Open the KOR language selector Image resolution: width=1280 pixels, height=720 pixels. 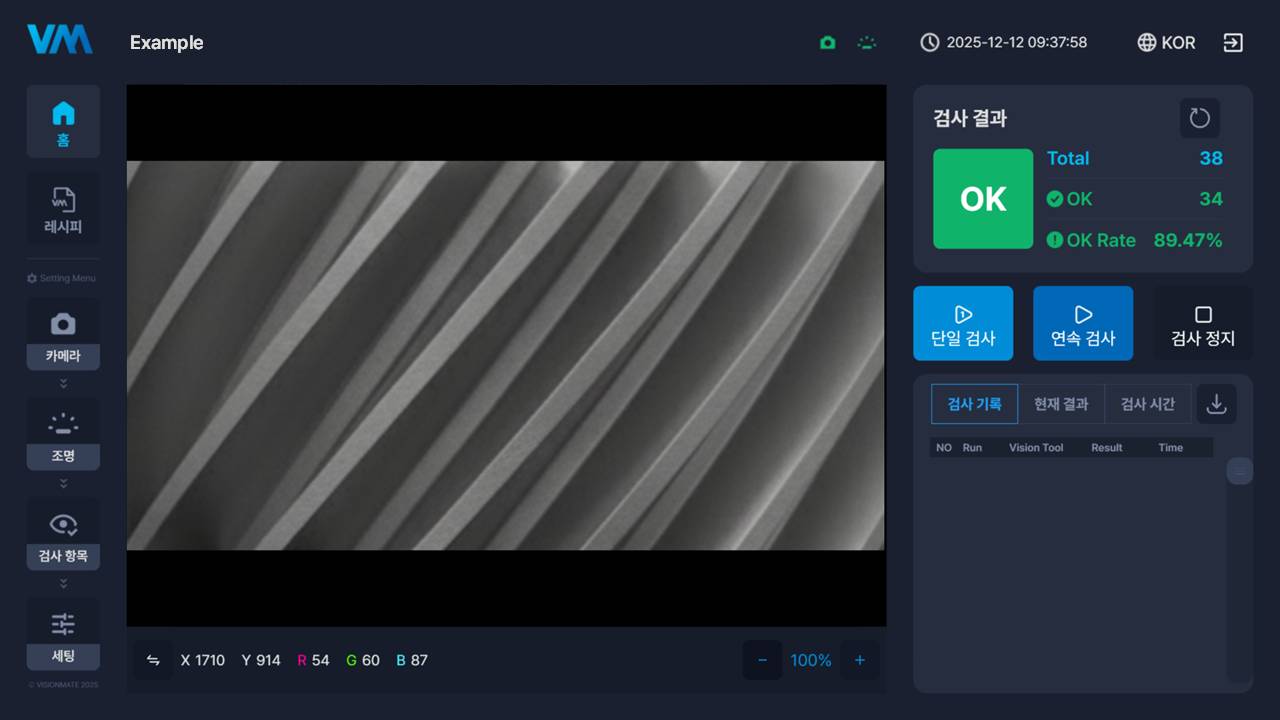[1166, 43]
